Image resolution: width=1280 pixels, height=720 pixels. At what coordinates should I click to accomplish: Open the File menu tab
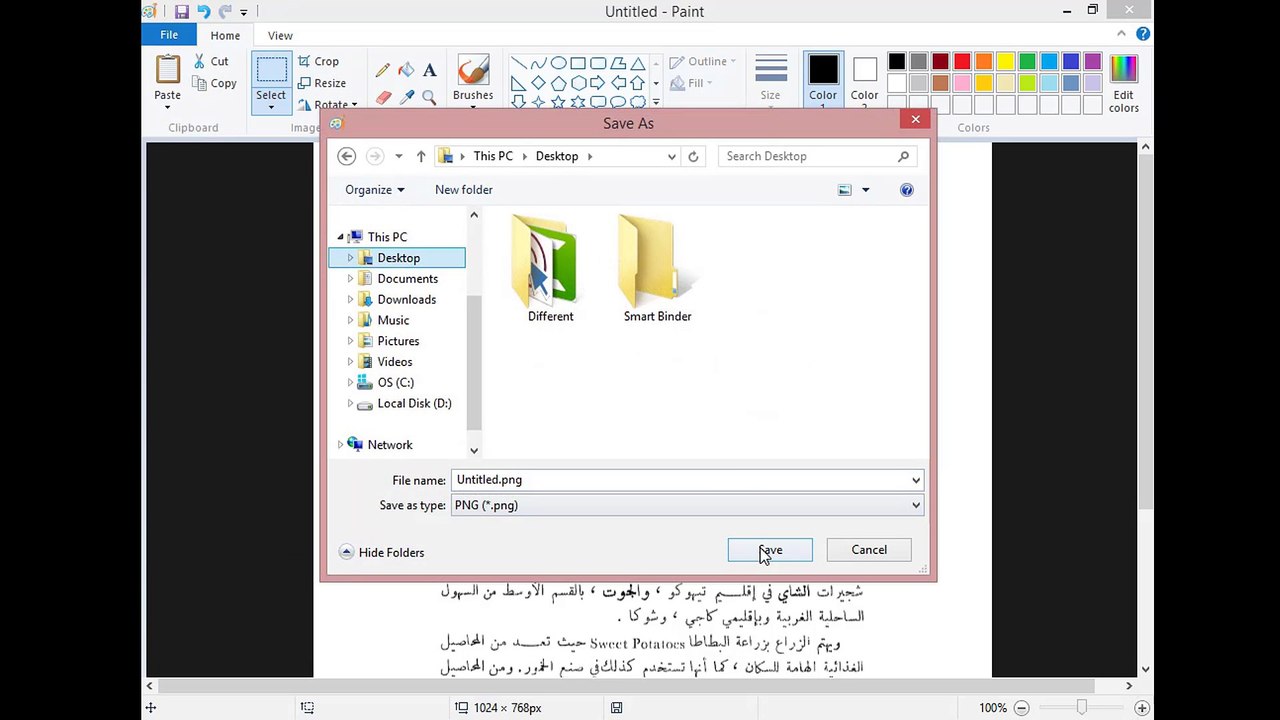(169, 35)
